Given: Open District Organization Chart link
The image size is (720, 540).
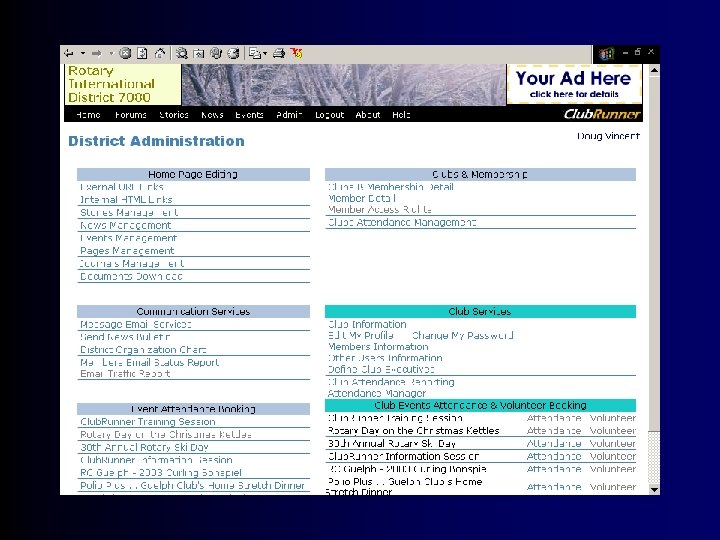Looking at the screenshot, I should [143, 350].
